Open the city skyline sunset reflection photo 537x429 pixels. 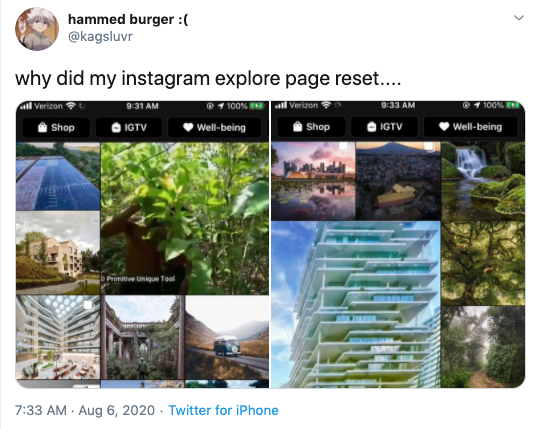[313, 181]
